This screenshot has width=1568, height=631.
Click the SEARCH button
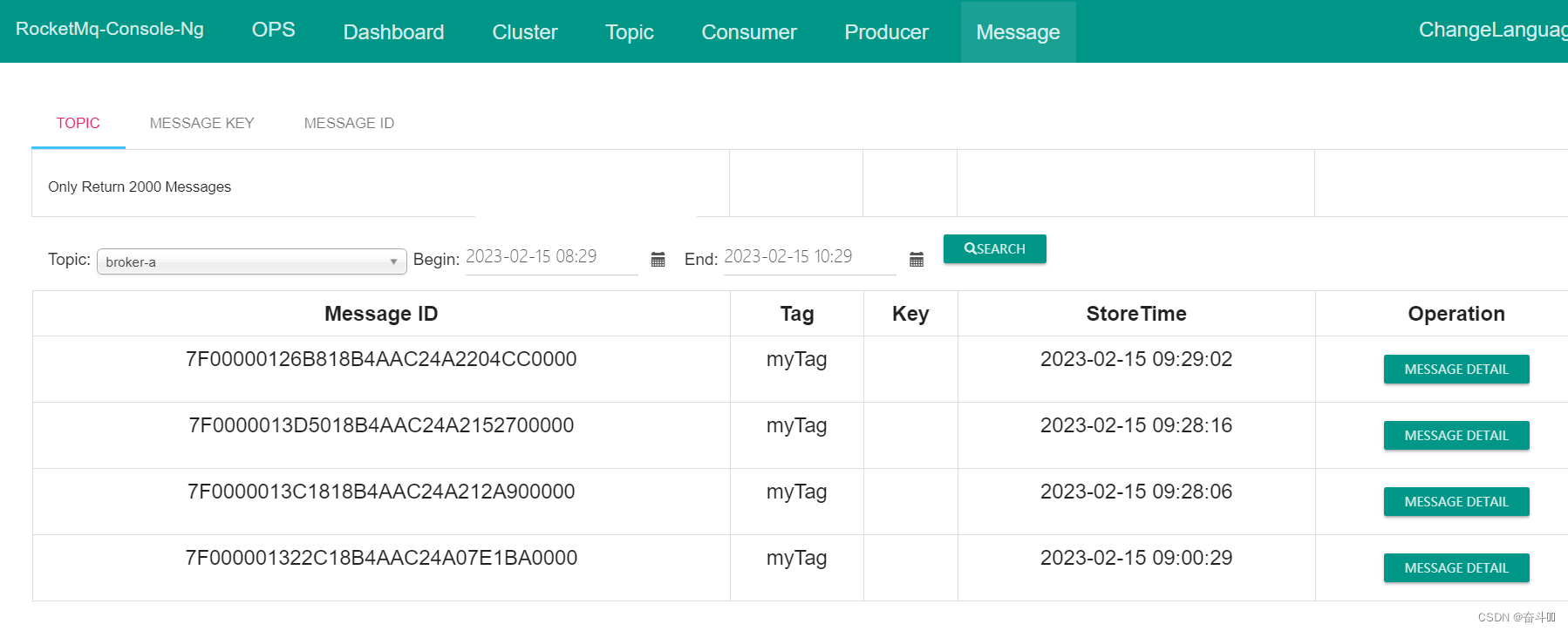tap(995, 248)
